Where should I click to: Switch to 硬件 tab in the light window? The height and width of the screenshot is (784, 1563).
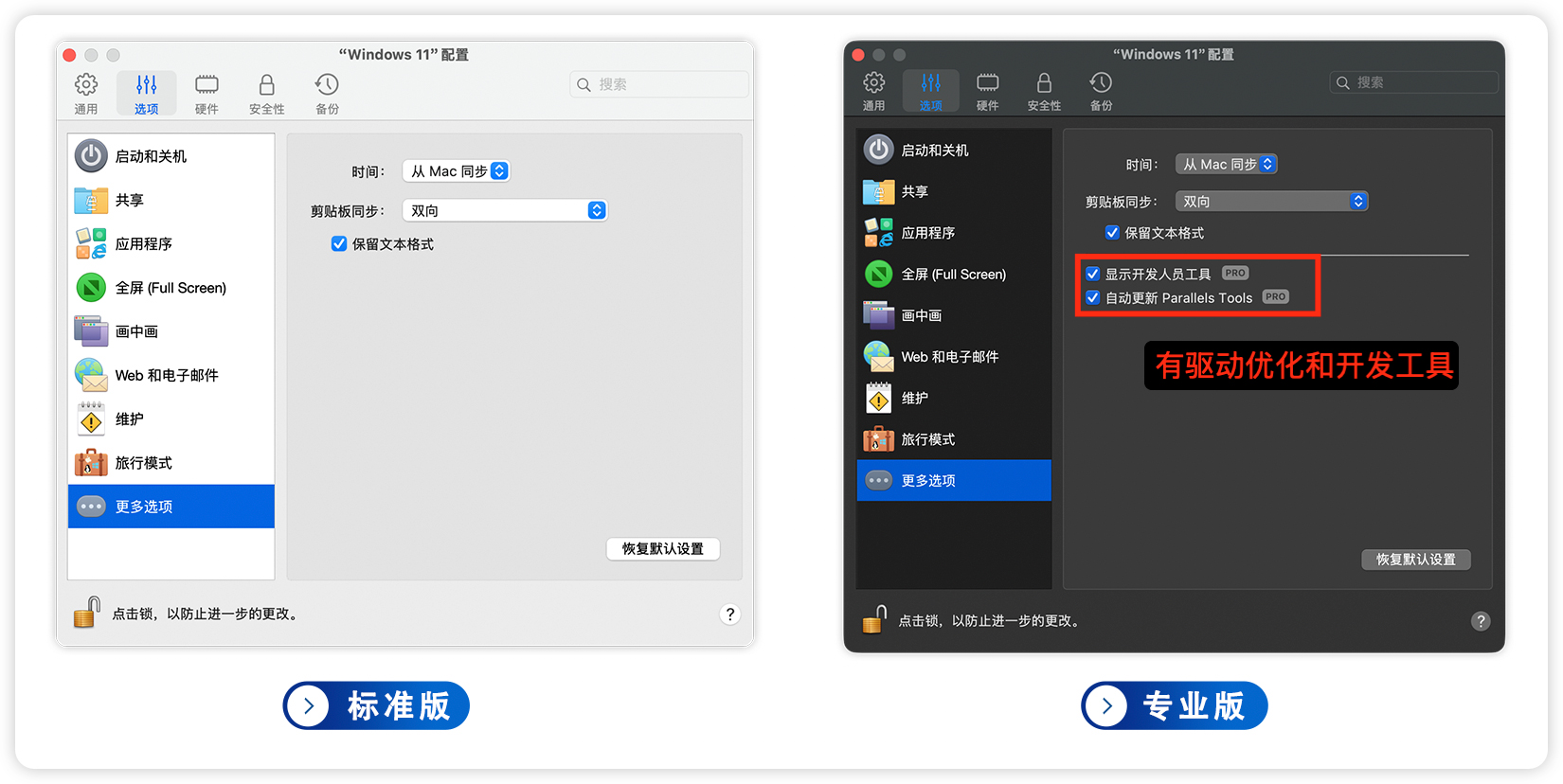[x=207, y=94]
